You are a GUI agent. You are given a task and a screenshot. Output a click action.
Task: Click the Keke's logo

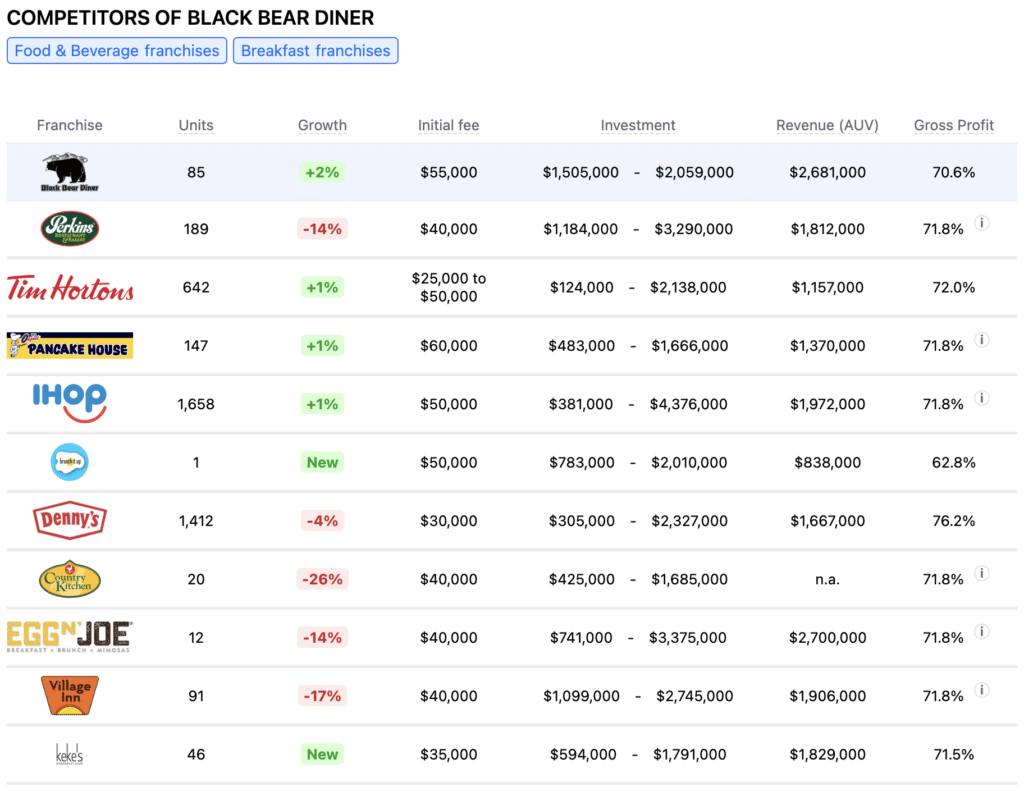point(69,754)
